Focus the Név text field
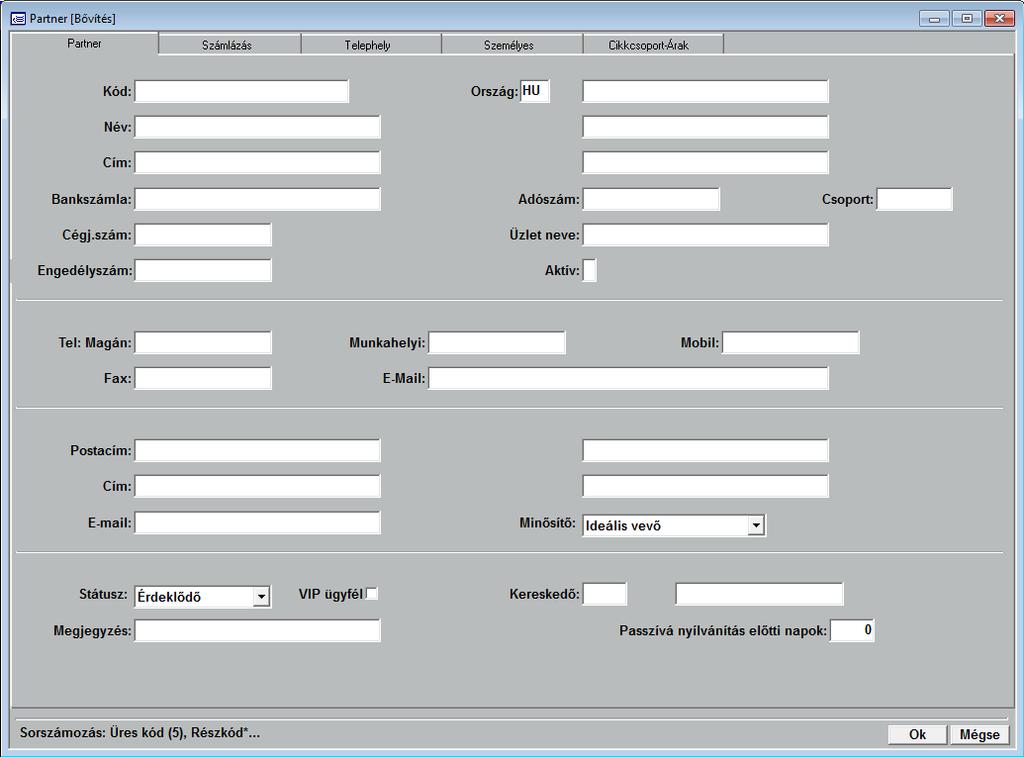Screen dimensions: 1024x757 pyautogui.click(x=257, y=127)
